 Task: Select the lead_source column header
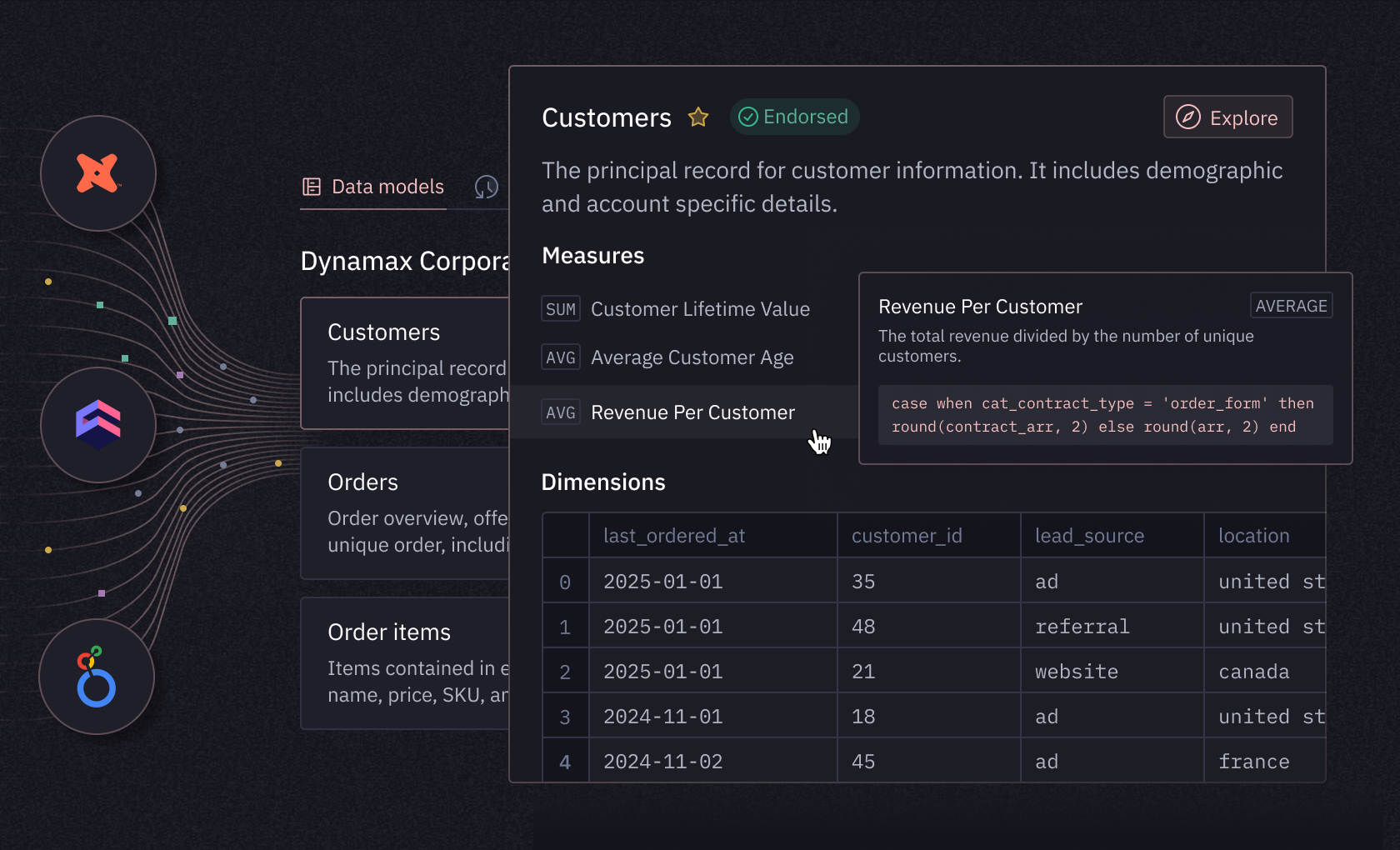pyautogui.click(x=1089, y=535)
